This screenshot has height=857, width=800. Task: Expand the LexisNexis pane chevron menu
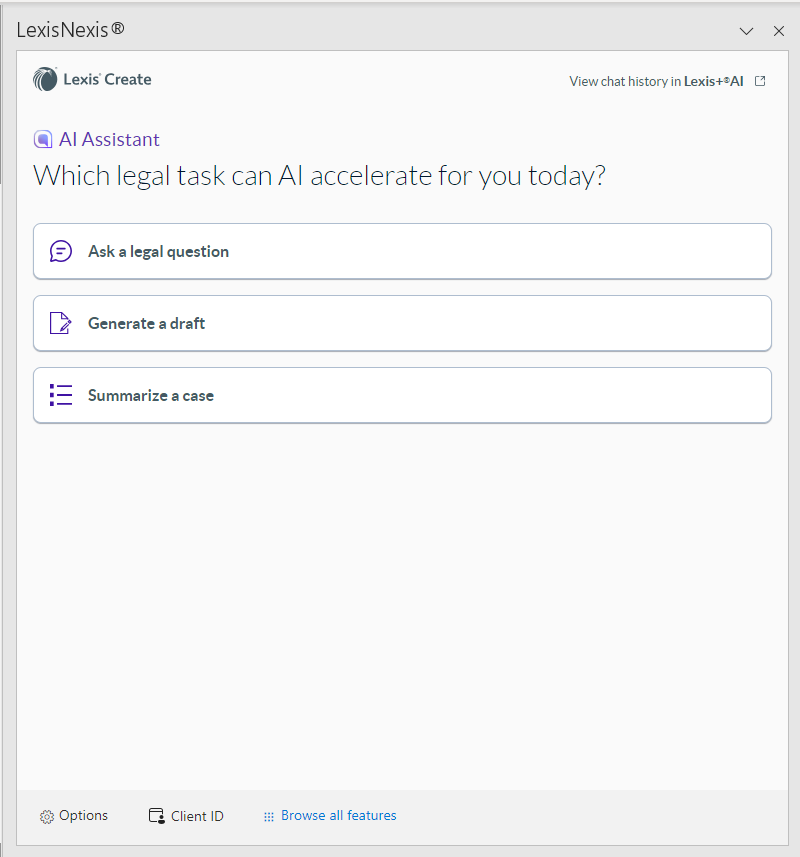click(x=746, y=31)
